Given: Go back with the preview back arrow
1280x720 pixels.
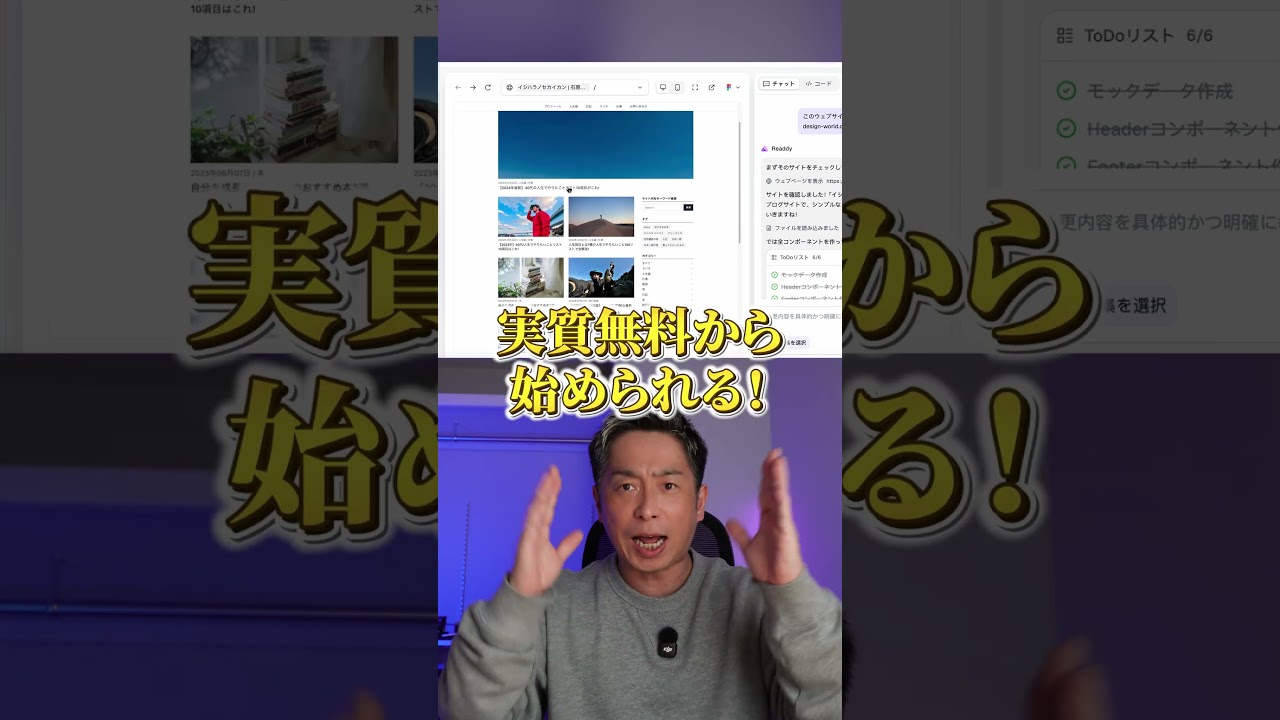Looking at the screenshot, I should (x=458, y=87).
